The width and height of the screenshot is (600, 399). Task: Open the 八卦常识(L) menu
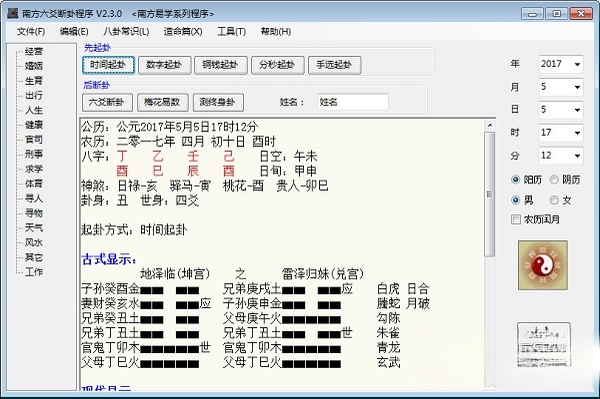coord(126,31)
